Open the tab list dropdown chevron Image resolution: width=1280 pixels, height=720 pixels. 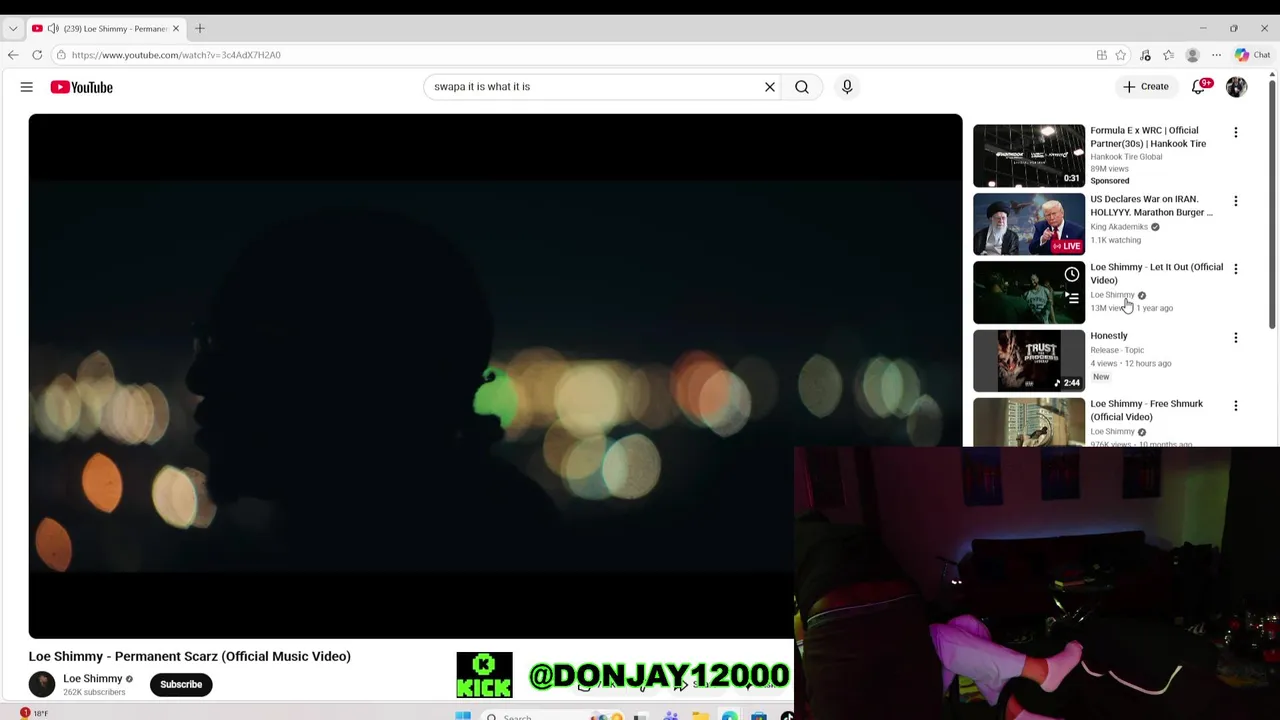click(13, 28)
